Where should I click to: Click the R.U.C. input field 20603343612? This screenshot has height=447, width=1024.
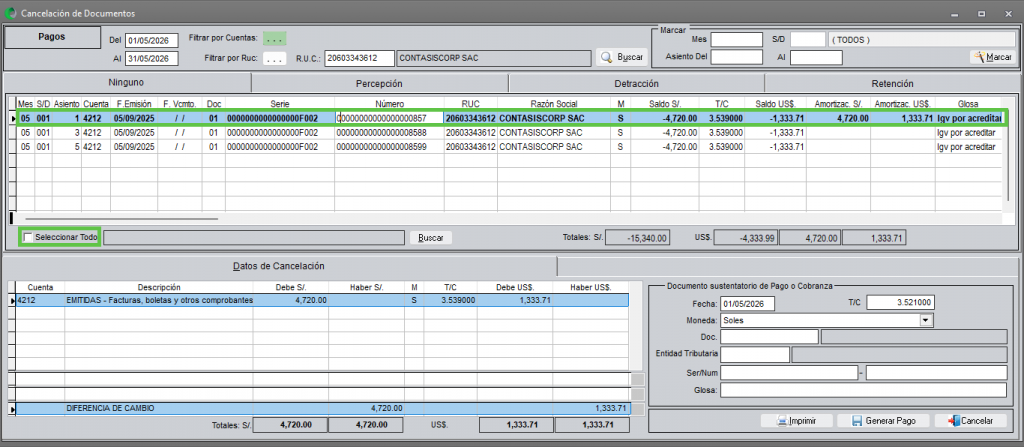pyautogui.click(x=359, y=58)
